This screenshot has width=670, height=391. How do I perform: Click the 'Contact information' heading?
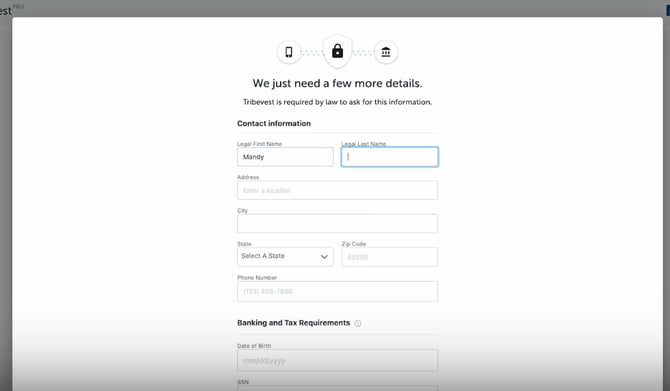[x=274, y=123]
